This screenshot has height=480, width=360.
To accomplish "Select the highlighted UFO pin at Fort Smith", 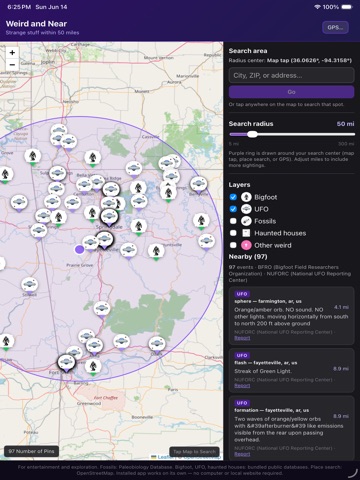I will click(x=66, y=363).
